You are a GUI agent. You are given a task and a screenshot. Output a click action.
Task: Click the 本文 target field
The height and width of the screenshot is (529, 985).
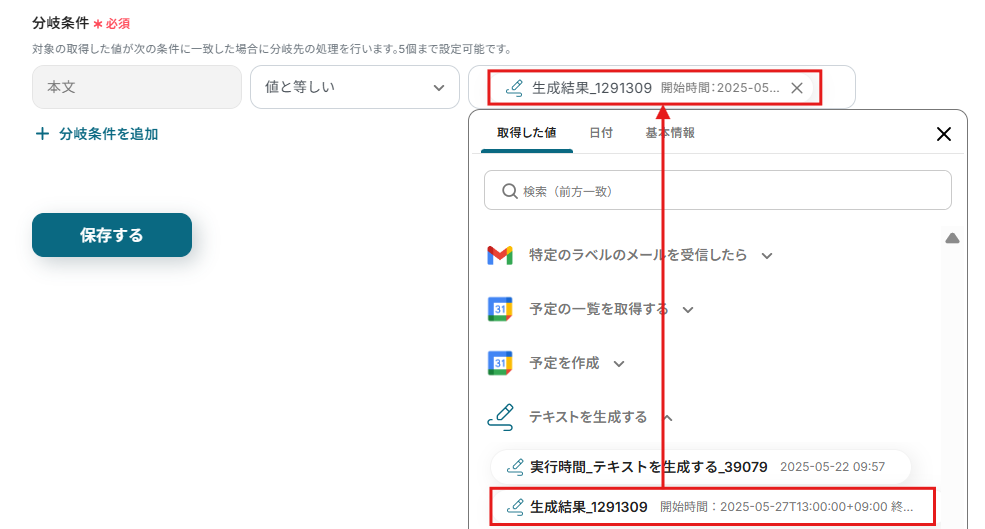(137, 87)
